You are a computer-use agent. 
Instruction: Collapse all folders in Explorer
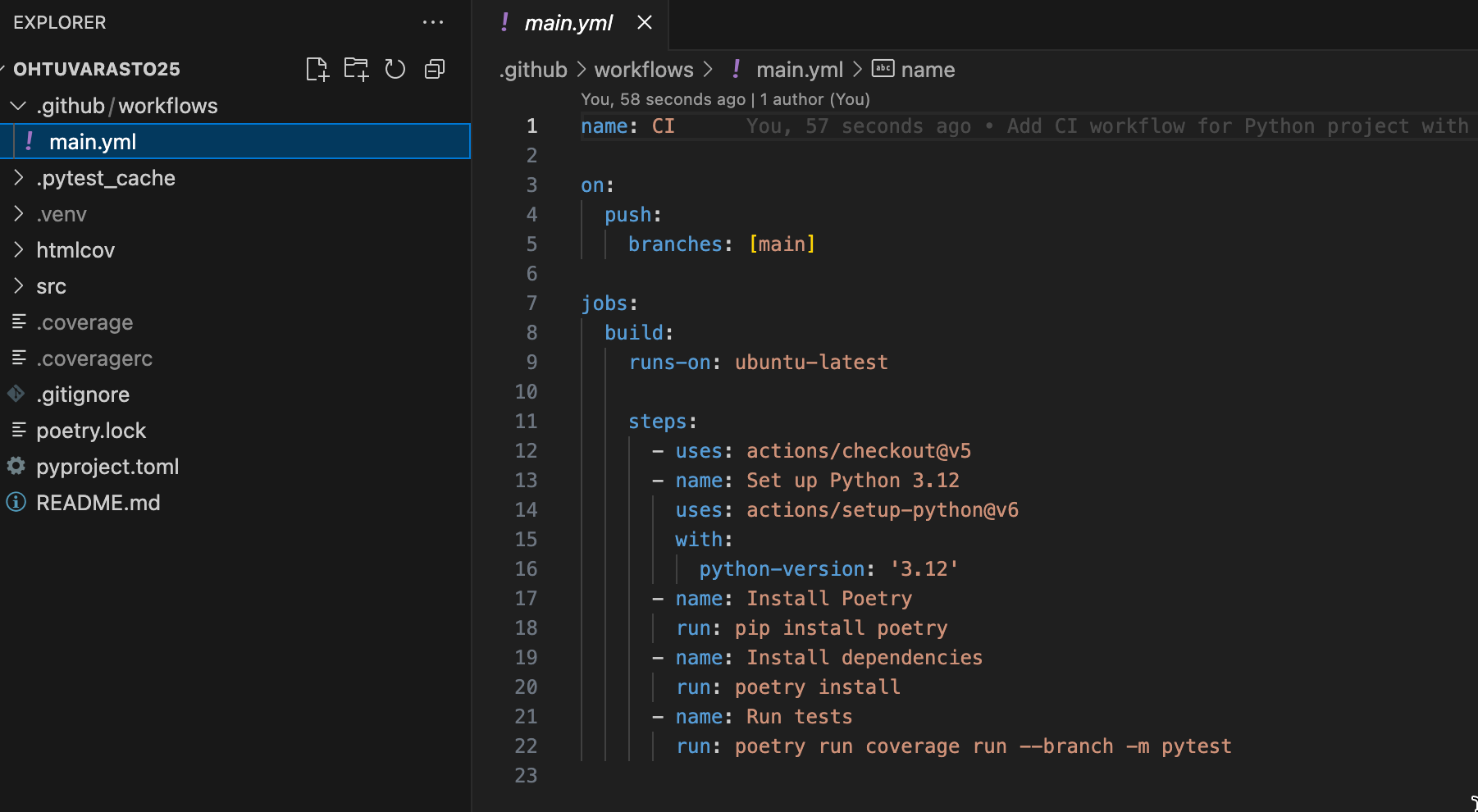[x=435, y=69]
